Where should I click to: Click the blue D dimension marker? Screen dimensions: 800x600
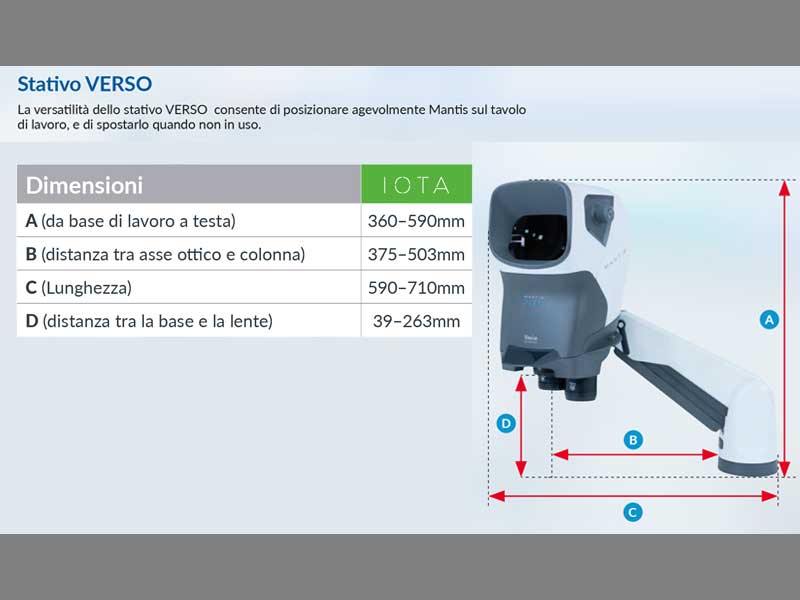[x=506, y=423]
